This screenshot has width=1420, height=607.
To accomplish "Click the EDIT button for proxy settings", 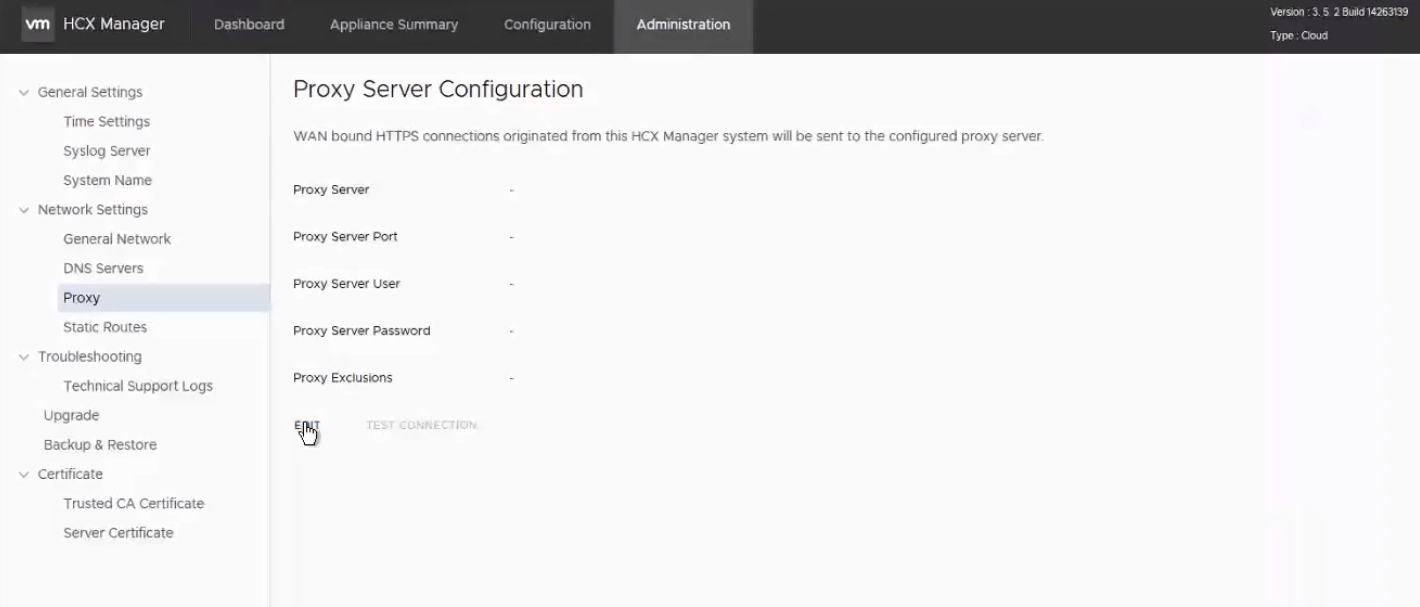I will [306, 426].
